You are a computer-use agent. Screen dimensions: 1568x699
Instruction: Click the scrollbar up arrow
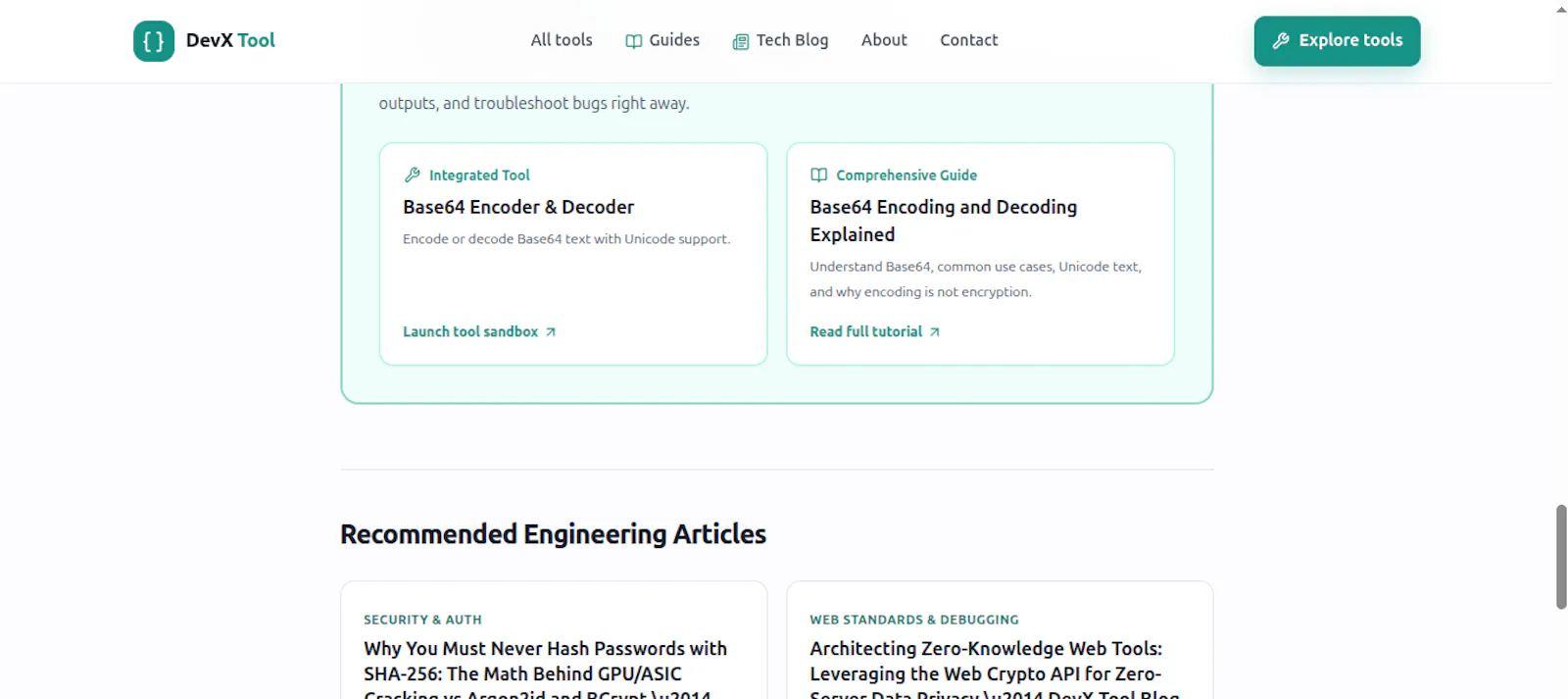(x=1561, y=9)
